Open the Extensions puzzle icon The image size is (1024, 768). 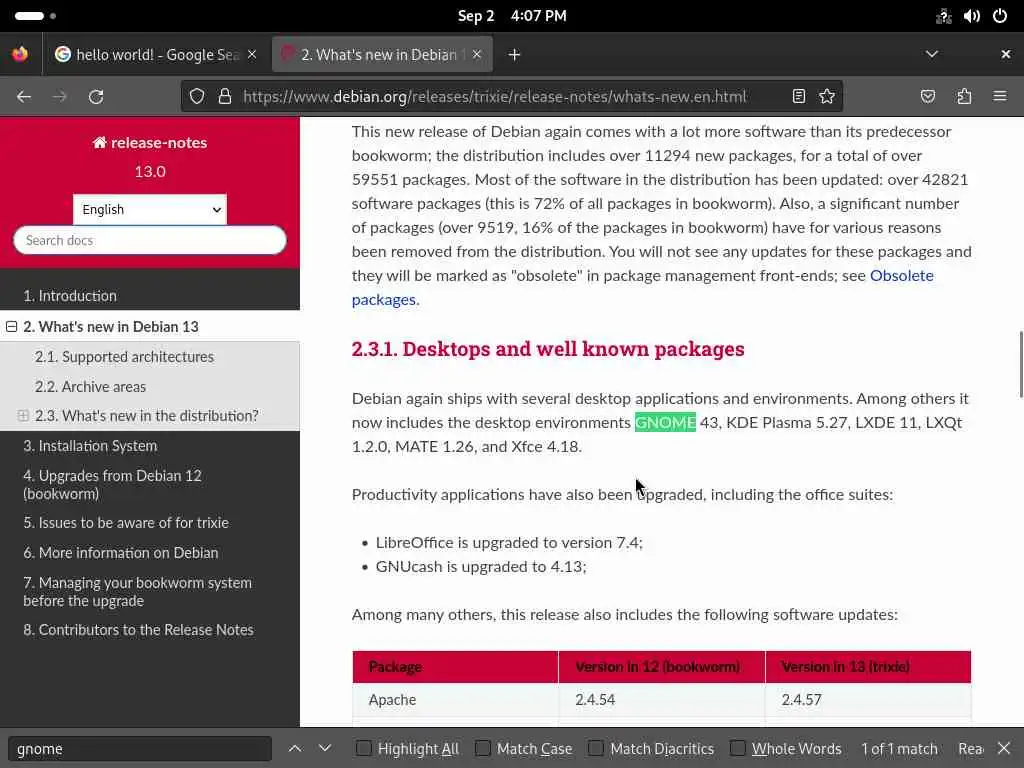click(x=964, y=97)
